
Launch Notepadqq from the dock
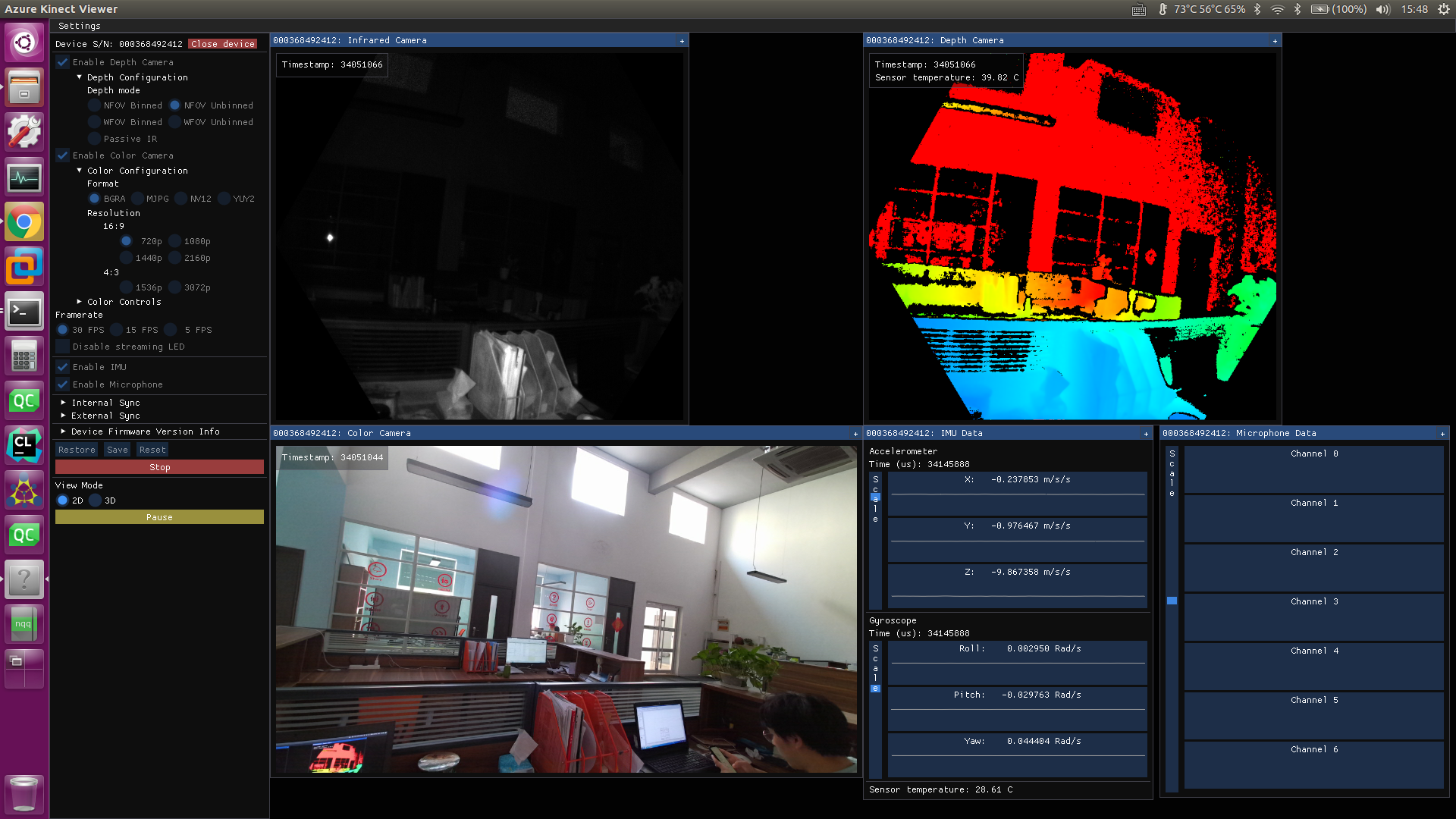pyautogui.click(x=24, y=623)
